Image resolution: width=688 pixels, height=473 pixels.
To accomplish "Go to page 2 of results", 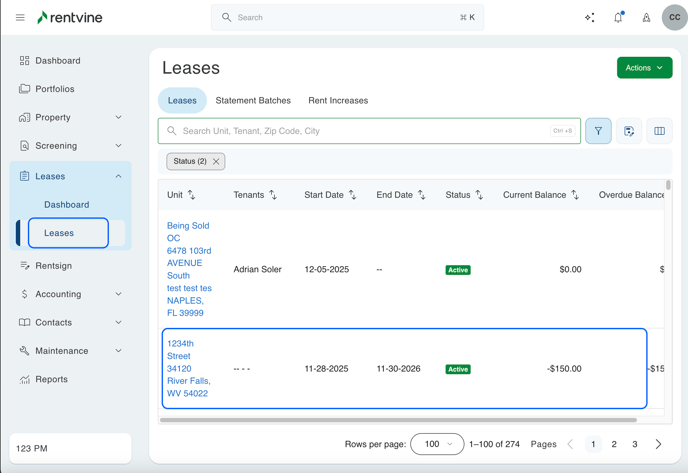I will (x=614, y=444).
